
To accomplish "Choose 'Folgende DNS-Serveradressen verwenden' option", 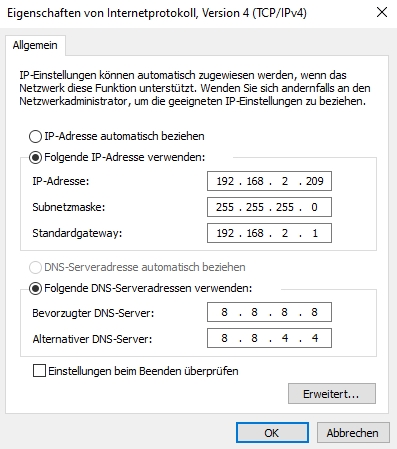I will [x=35, y=288].
